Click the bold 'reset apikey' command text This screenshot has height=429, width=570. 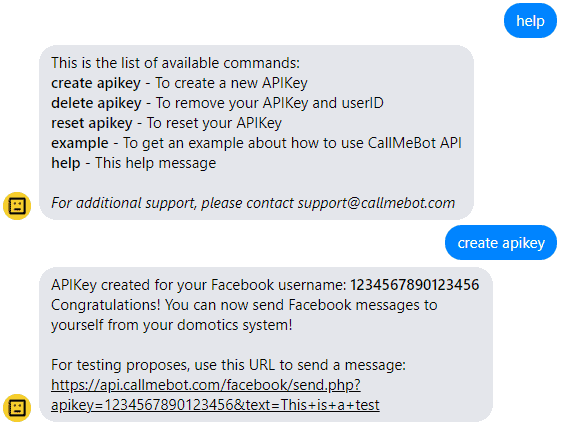(92, 123)
